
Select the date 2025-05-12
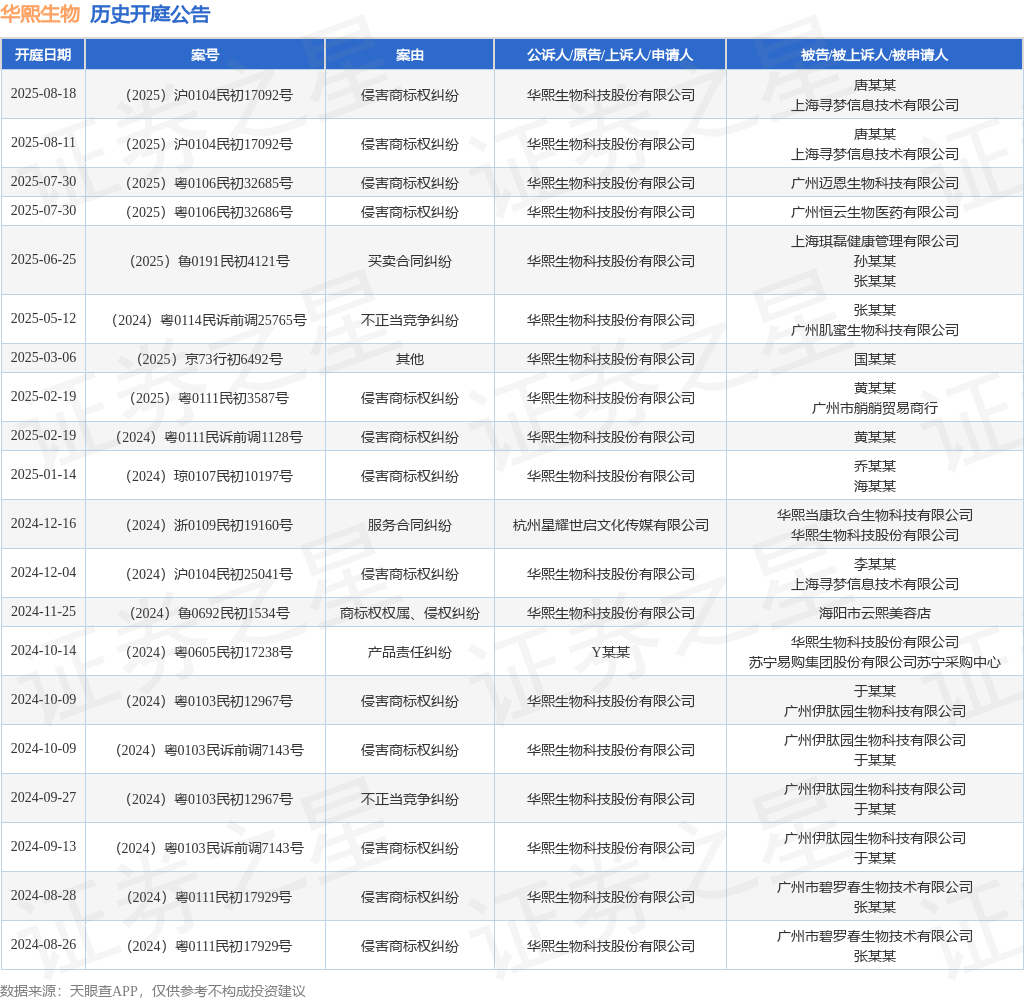coord(43,318)
